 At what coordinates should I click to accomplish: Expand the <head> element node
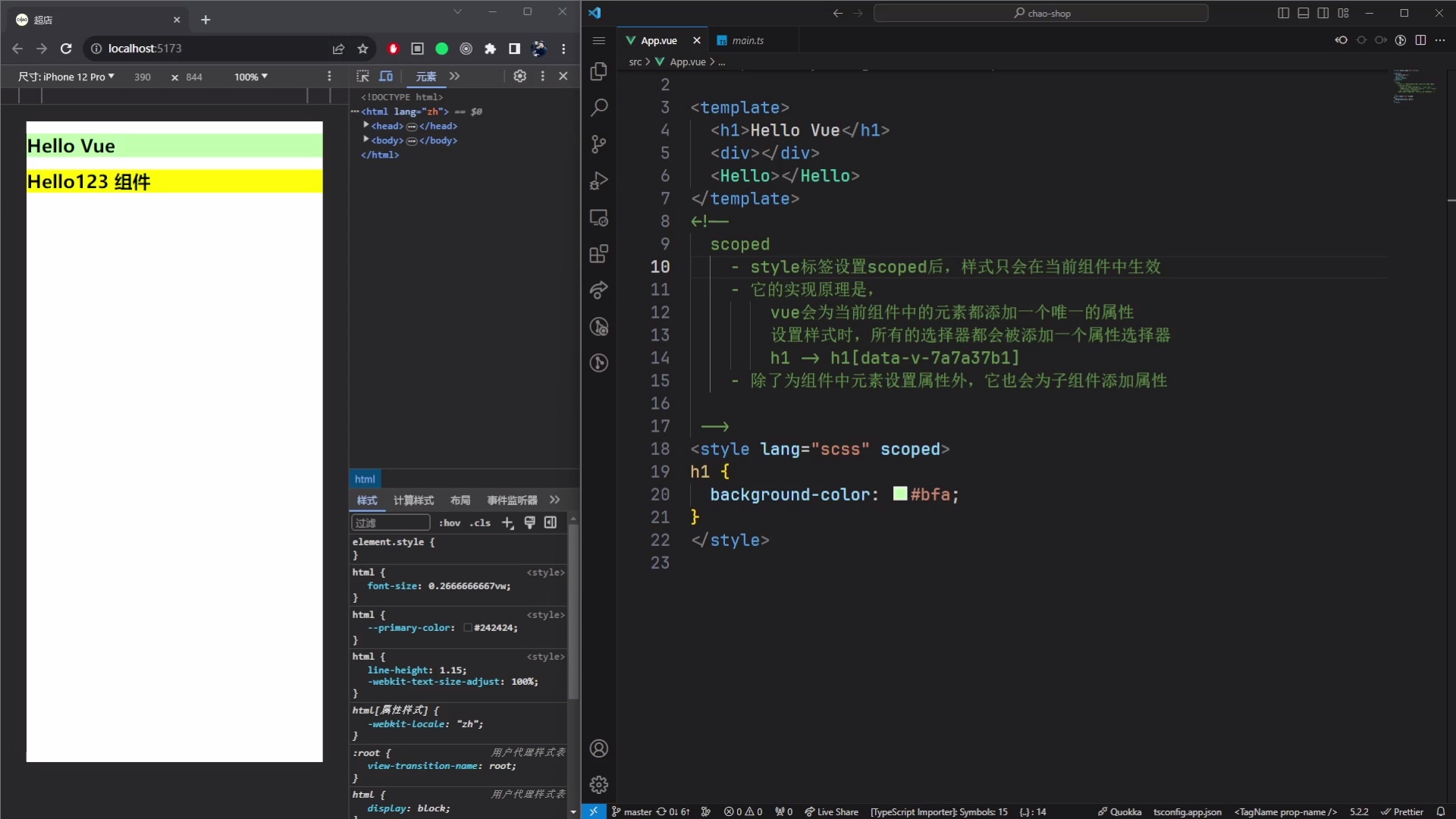tap(366, 126)
